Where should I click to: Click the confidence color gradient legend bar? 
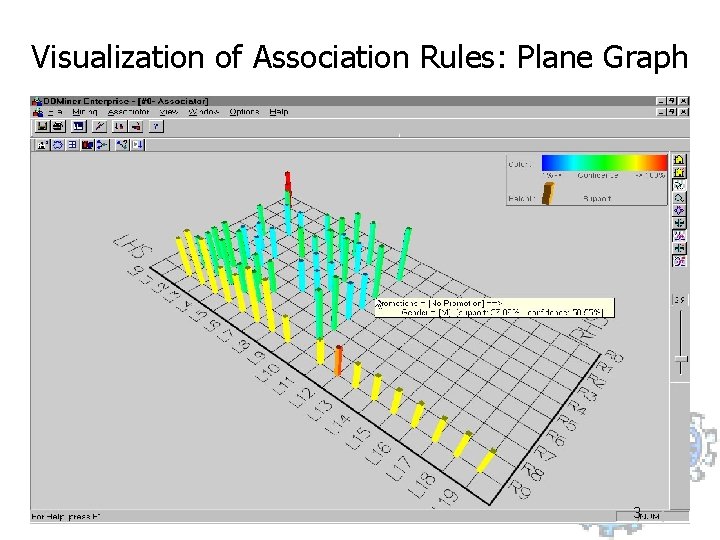pyautogui.click(x=604, y=163)
